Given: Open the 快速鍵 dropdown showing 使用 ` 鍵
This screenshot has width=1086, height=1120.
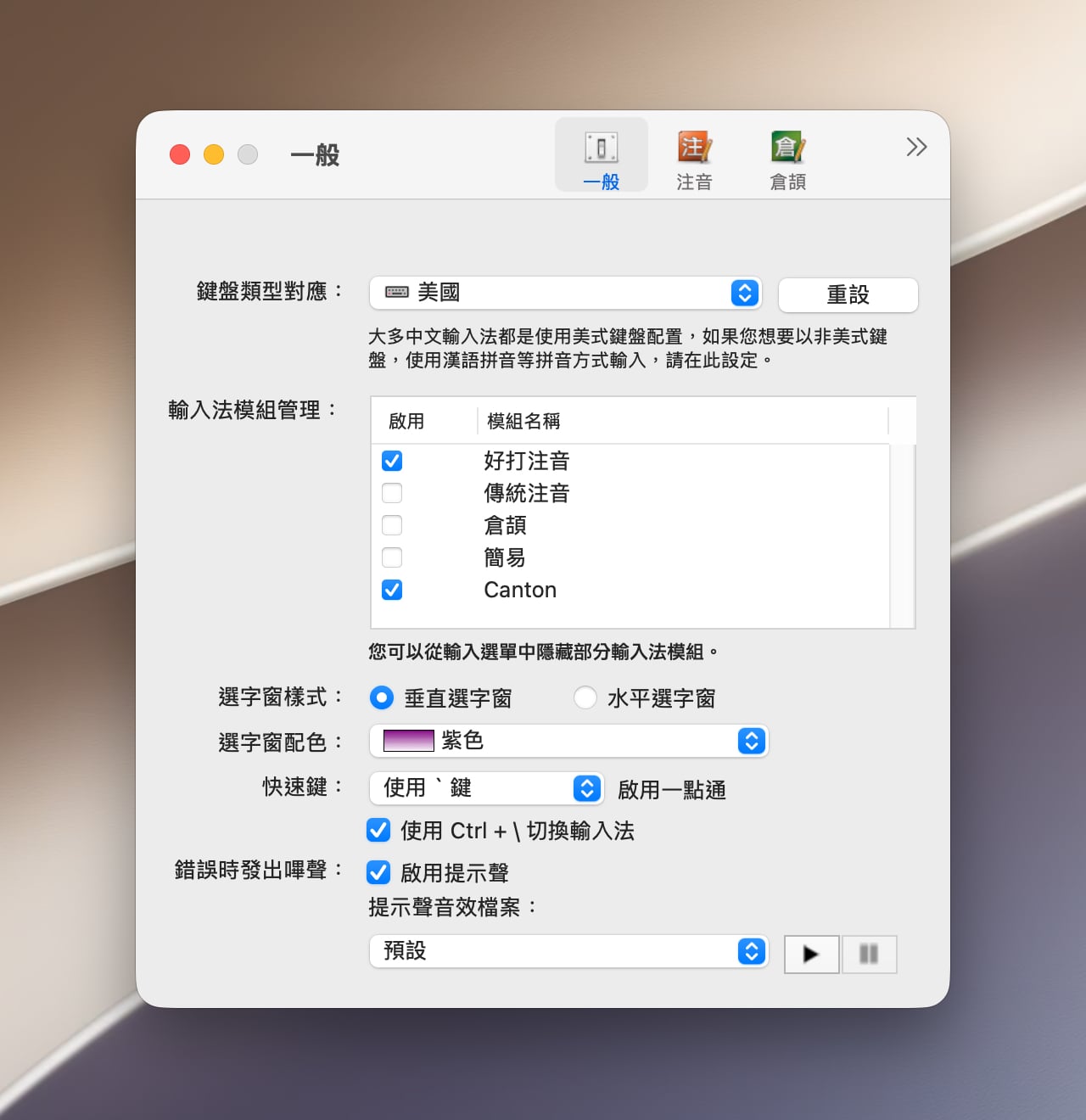Looking at the screenshot, I should [x=487, y=788].
